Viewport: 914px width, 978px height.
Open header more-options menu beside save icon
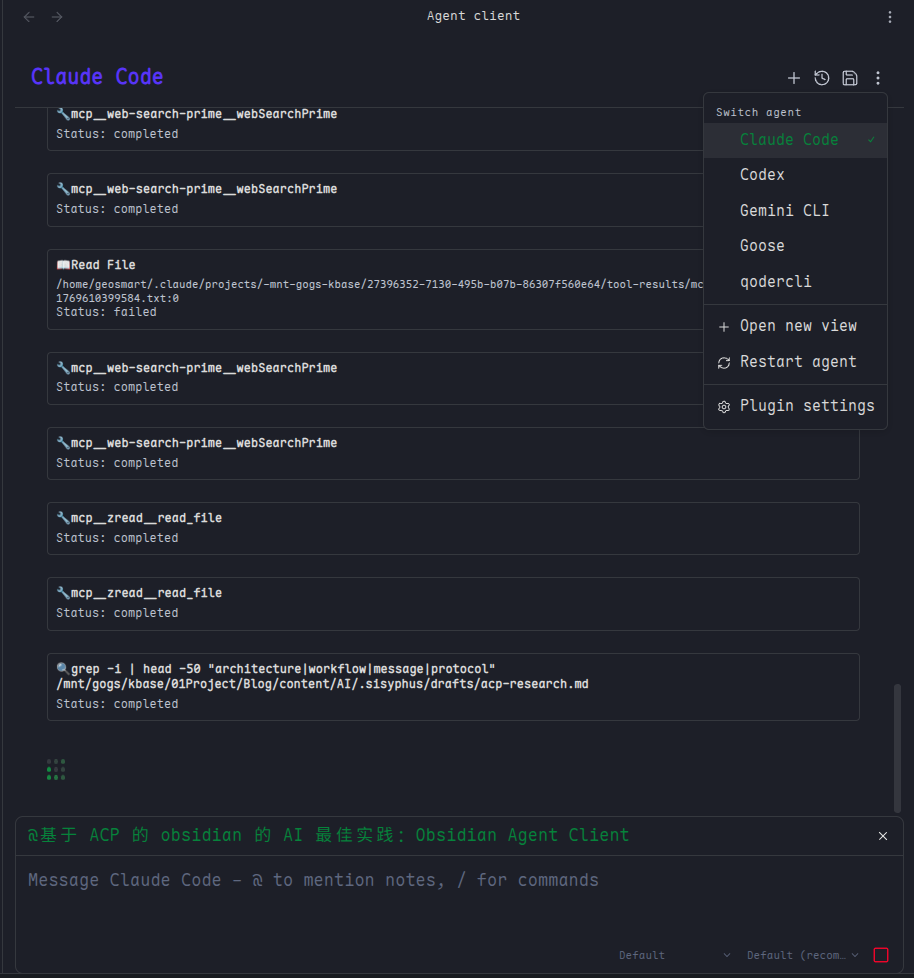coord(878,78)
